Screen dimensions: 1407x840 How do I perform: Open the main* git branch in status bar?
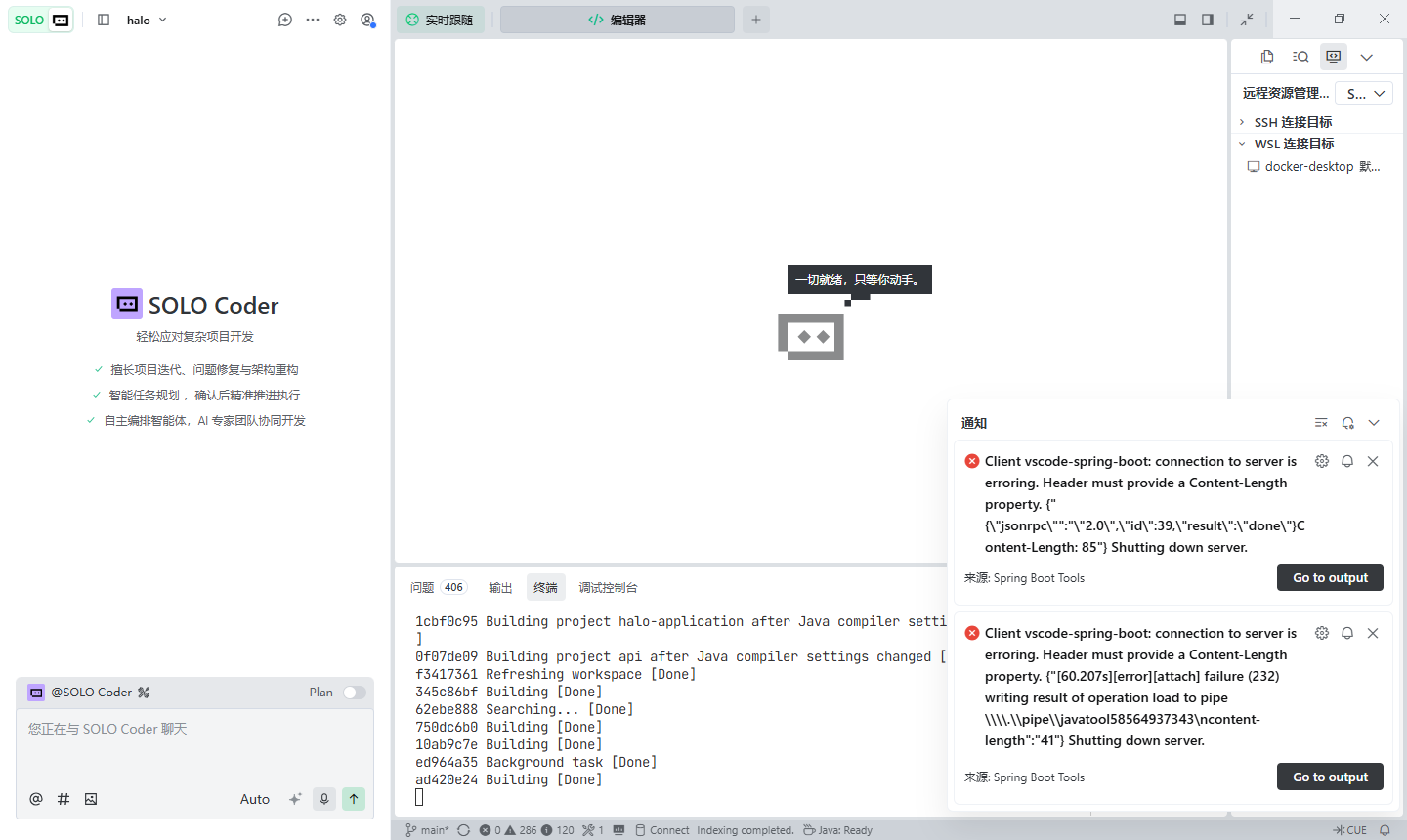pyautogui.click(x=427, y=830)
